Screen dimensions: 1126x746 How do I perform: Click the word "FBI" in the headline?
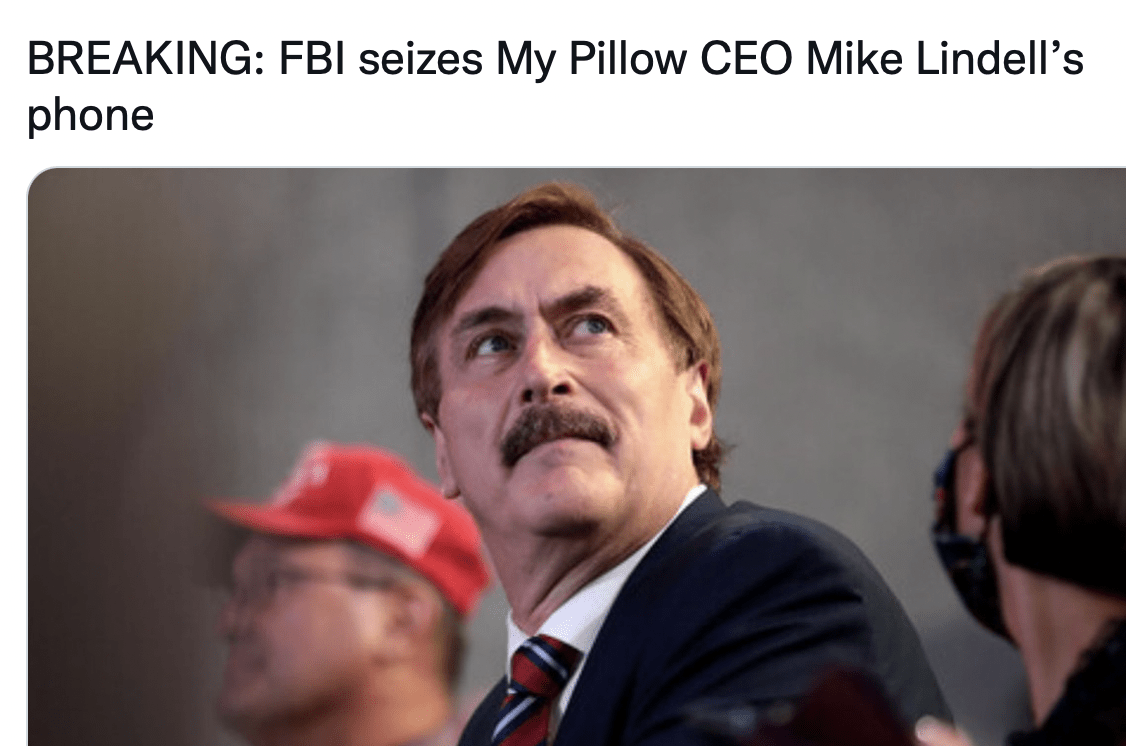(312, 59)
